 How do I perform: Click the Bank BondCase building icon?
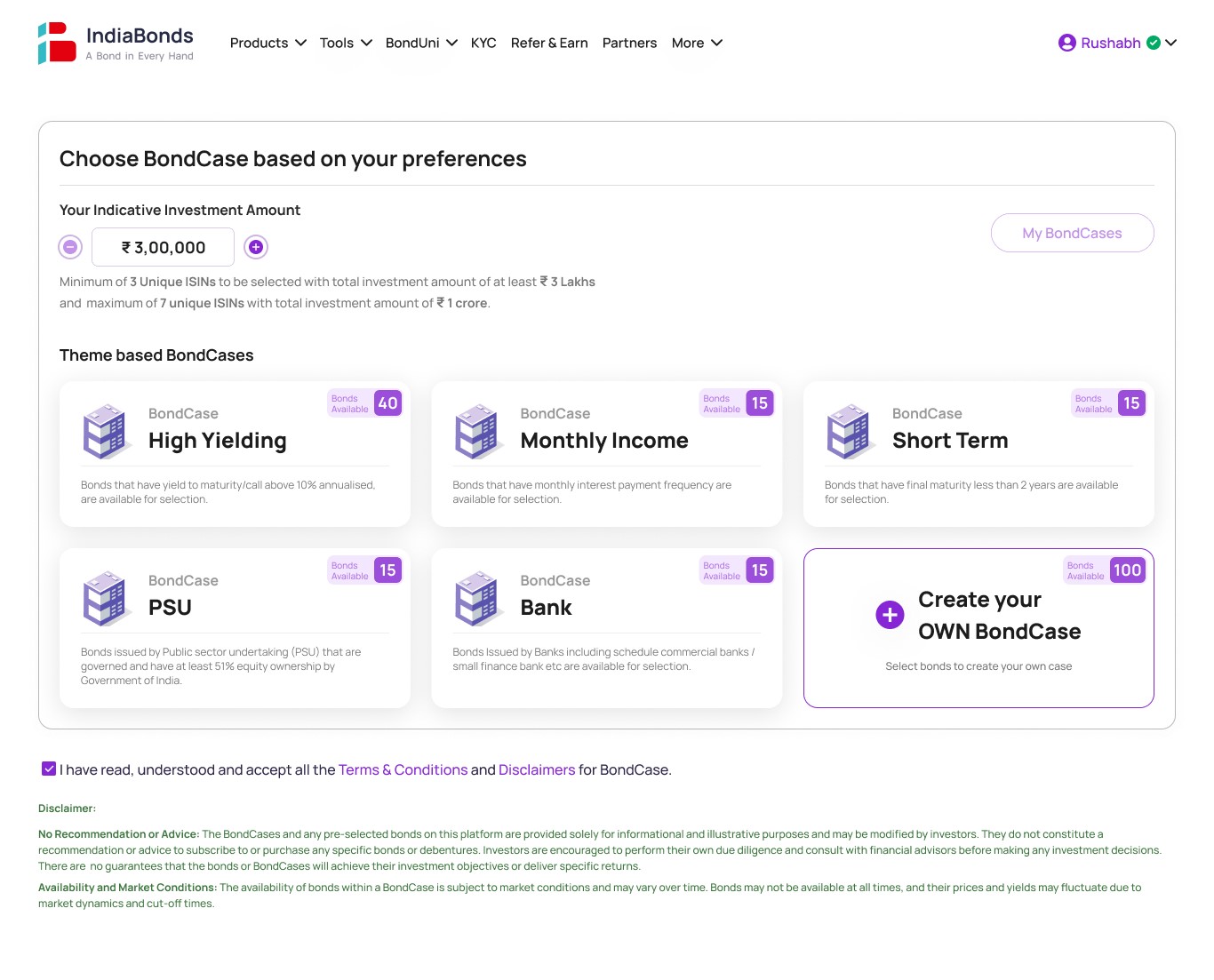480,598
